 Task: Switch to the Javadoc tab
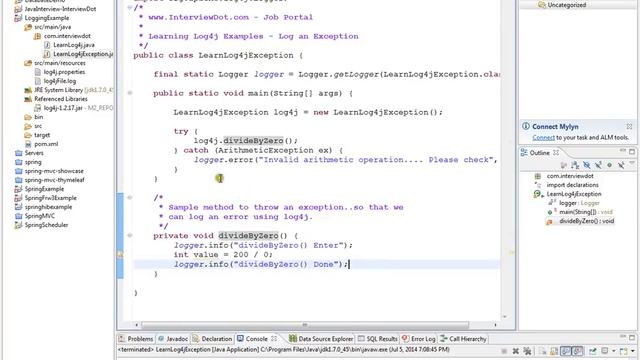pos(173,339)
